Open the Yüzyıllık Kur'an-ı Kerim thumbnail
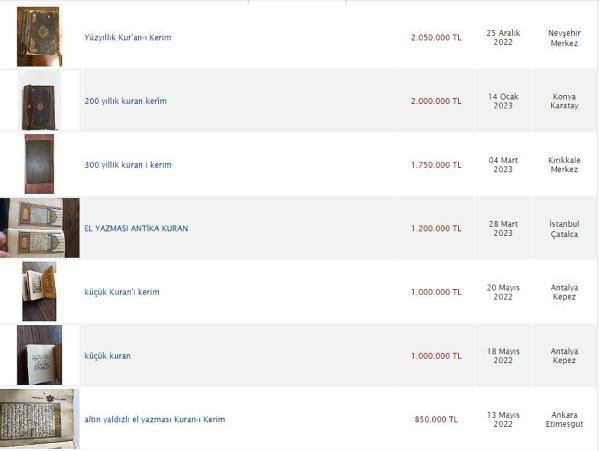The image size is (600, 451). pyautogui.click(x=39, y=37)
